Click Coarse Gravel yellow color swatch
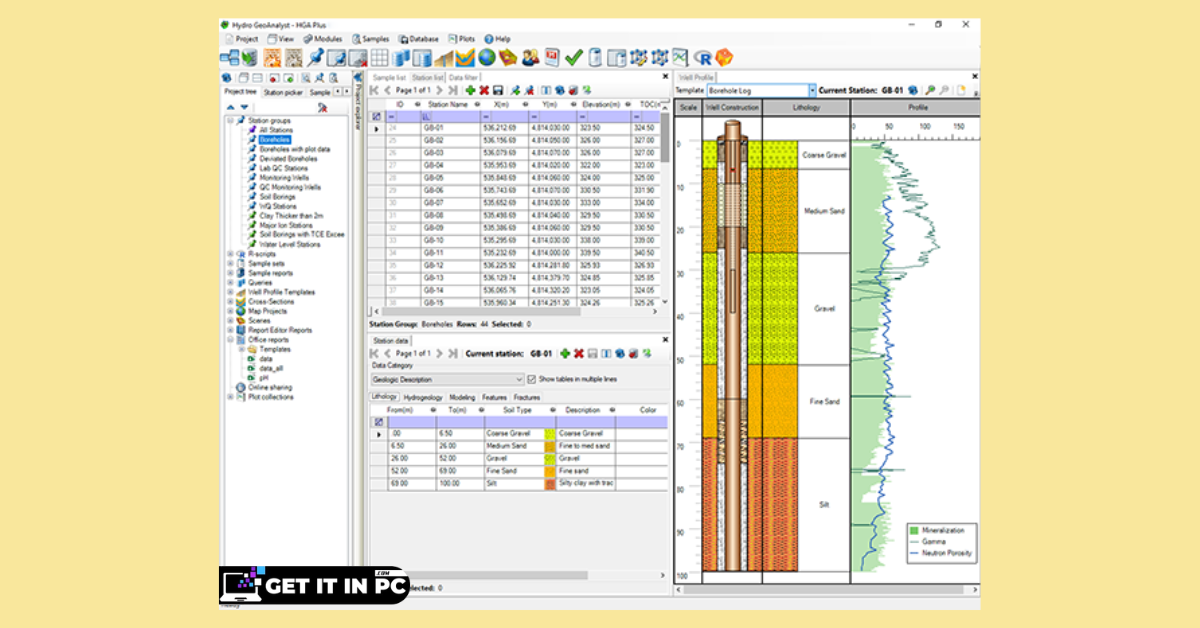 [x=550, y=434]
